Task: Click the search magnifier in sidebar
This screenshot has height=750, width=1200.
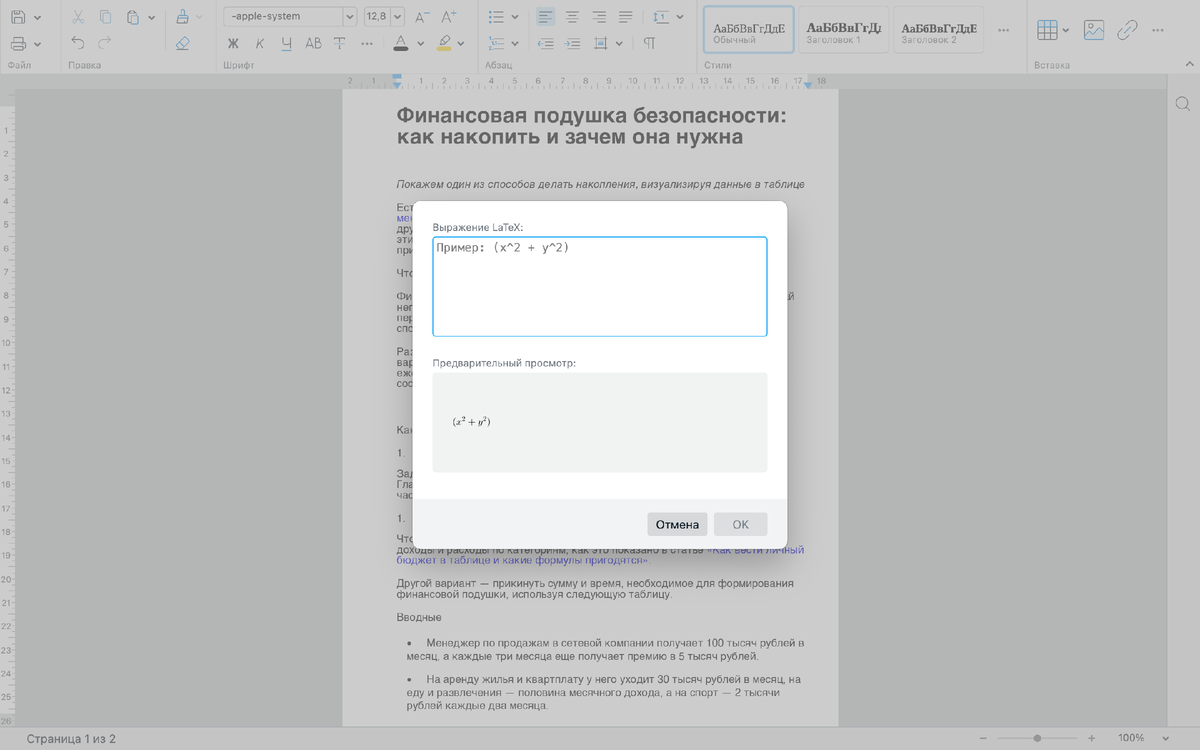Action: pos(1182,104)
